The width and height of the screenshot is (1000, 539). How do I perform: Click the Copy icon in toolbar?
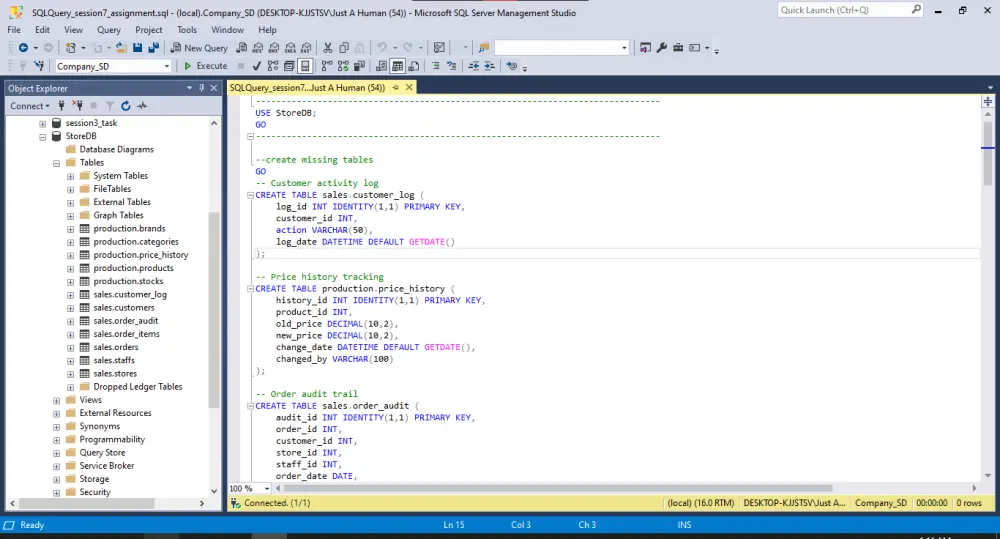click(344, 48)
